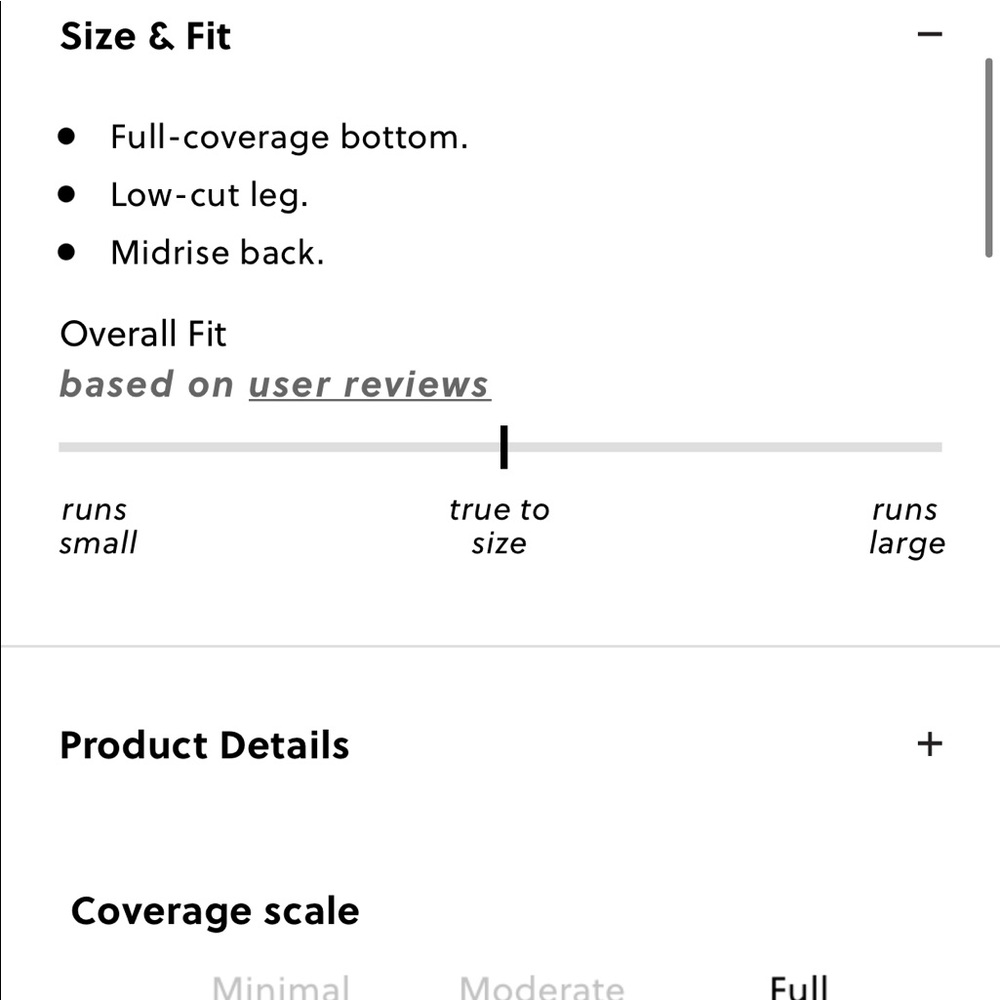Click the Product Details heading
Screen dimensions: 1000x1000
pos(204,745)
